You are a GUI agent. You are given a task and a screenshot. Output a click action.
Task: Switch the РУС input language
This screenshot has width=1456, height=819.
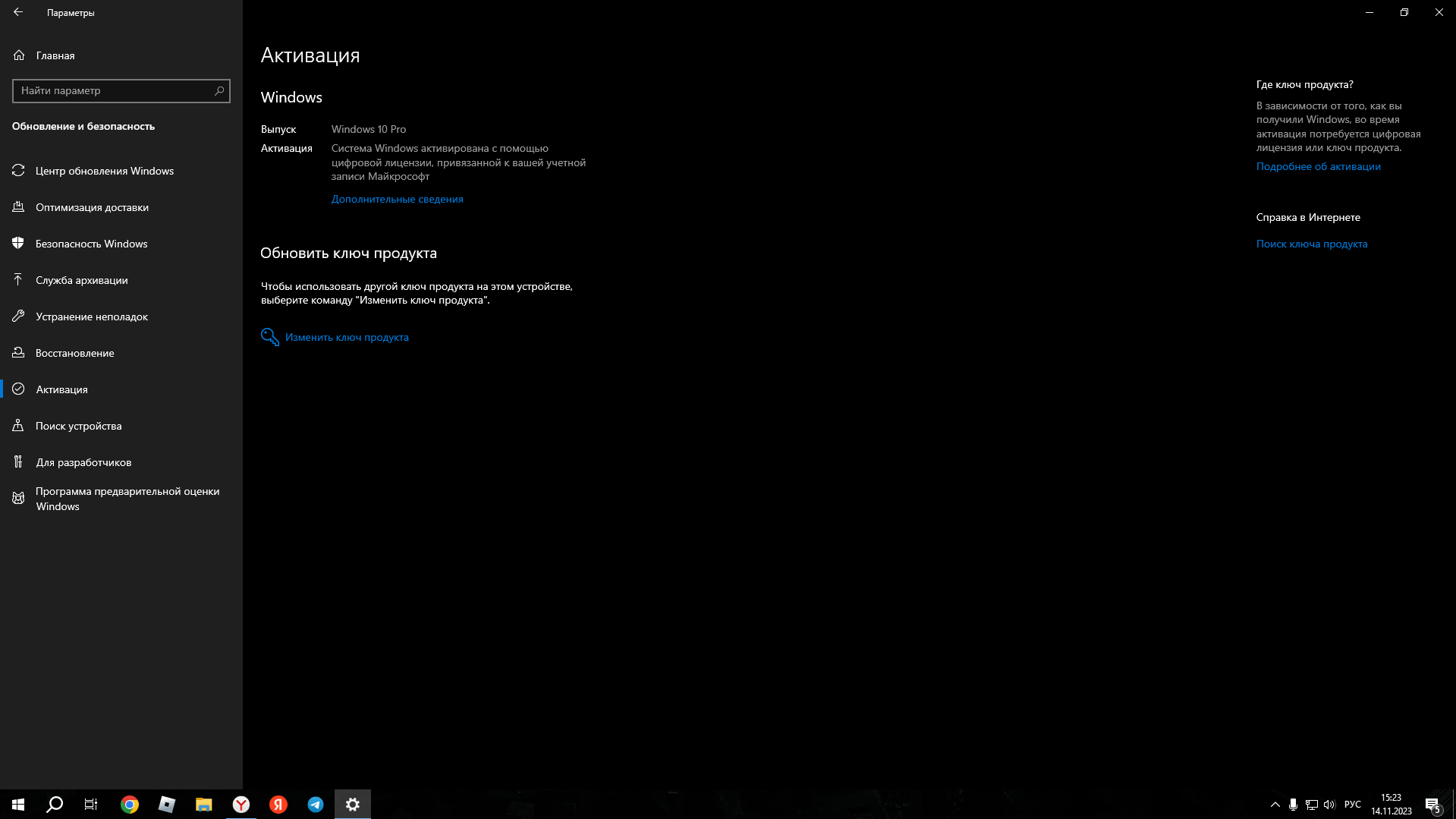click(1352, 805)
